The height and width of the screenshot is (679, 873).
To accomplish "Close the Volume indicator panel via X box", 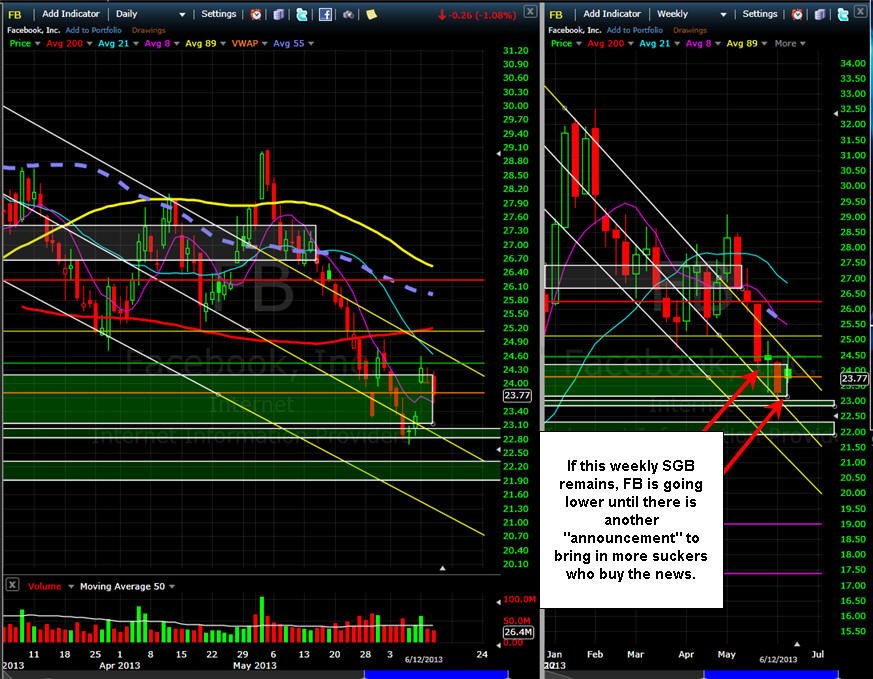I will [12, 585].
